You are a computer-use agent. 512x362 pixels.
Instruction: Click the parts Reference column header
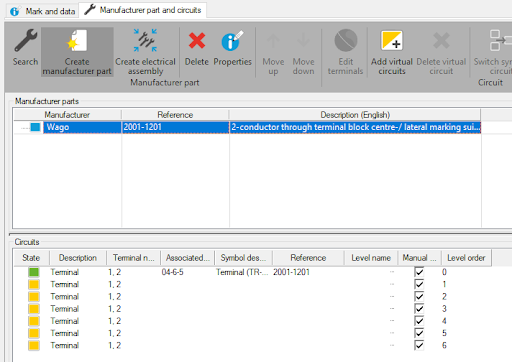point(175,115)
